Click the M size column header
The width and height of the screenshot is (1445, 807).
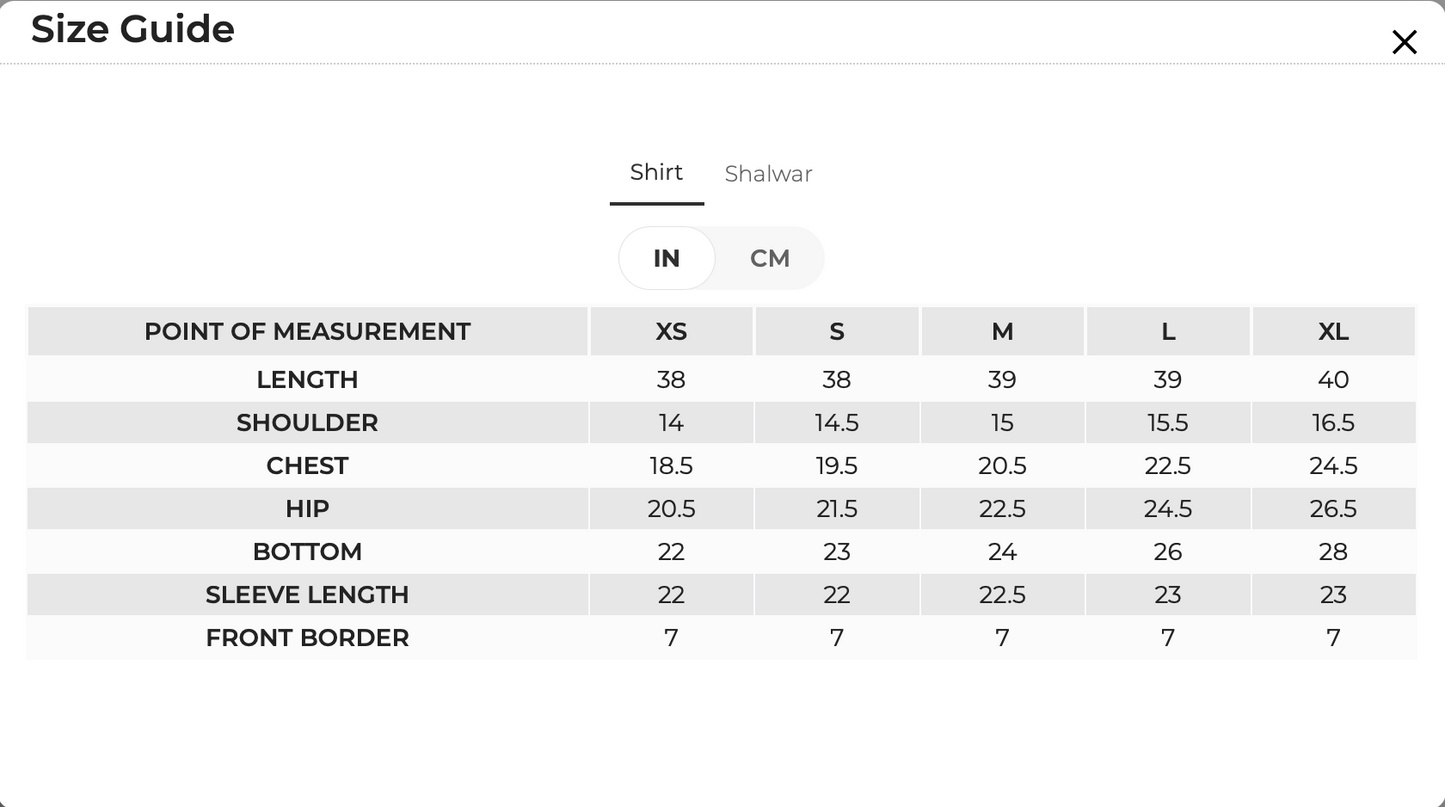[x=1002, y=332]
